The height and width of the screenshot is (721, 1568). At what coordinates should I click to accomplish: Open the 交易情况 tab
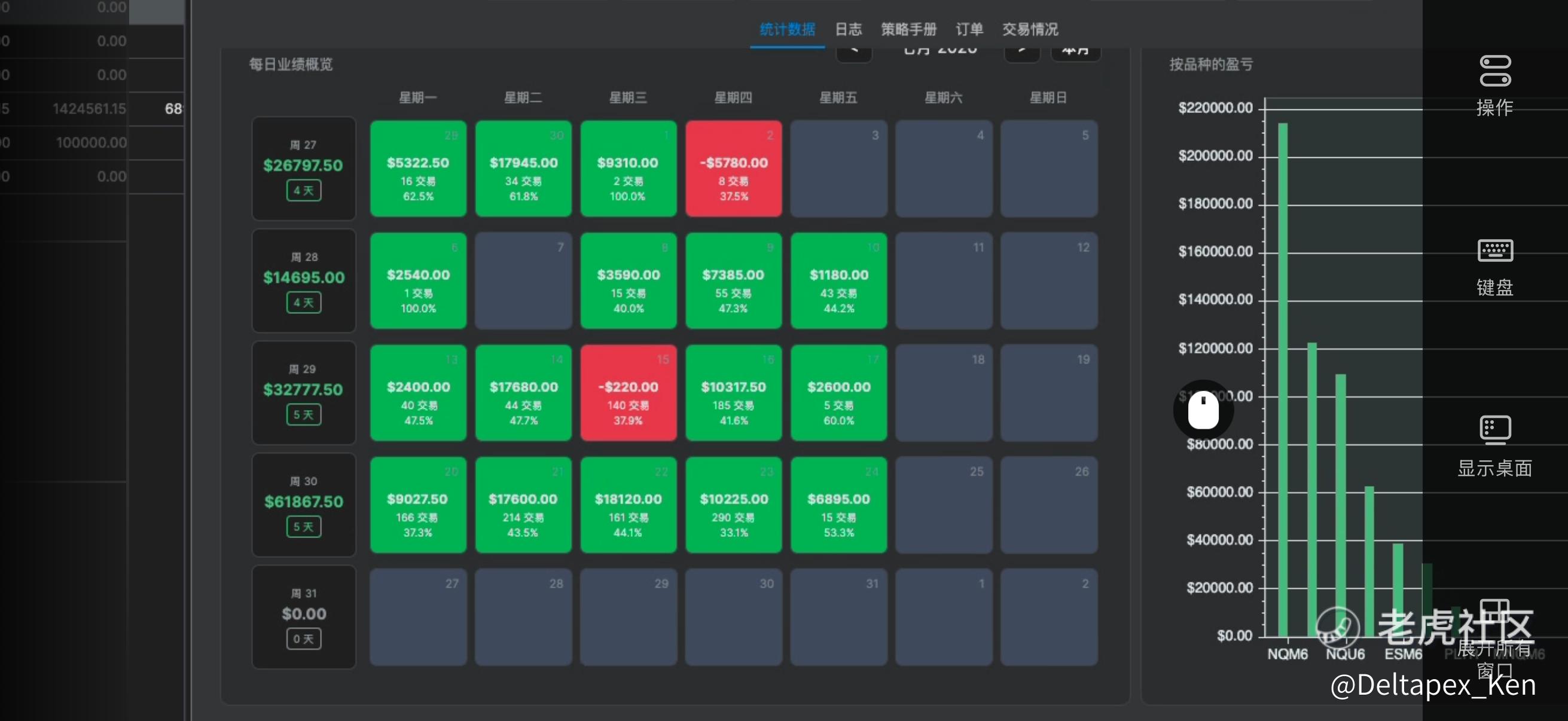1030,29
